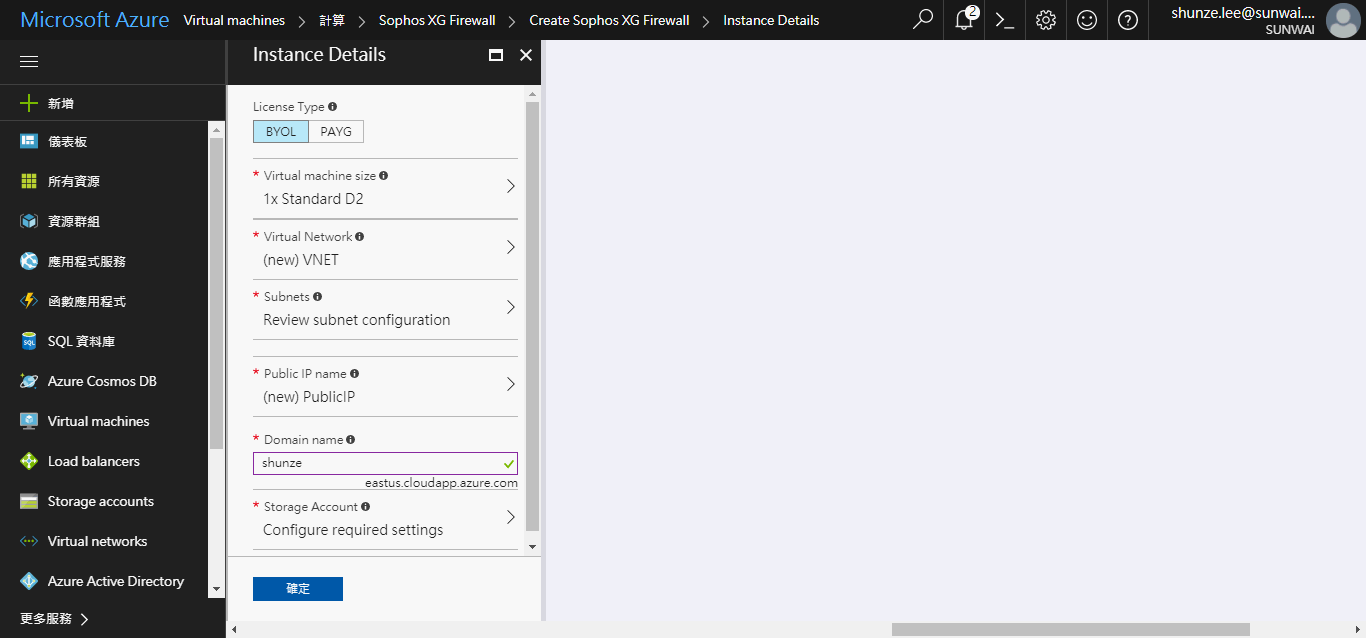Show notifications bell with badge
This screenshot has width=1366, height=638.
tap(965, 19)
